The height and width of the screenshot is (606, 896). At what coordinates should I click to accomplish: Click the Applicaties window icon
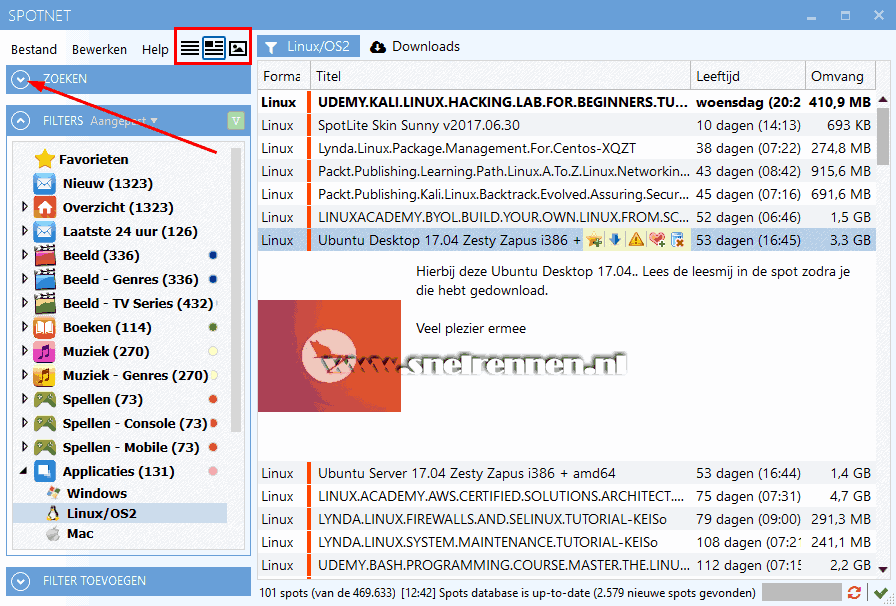(x=44, y=472)
